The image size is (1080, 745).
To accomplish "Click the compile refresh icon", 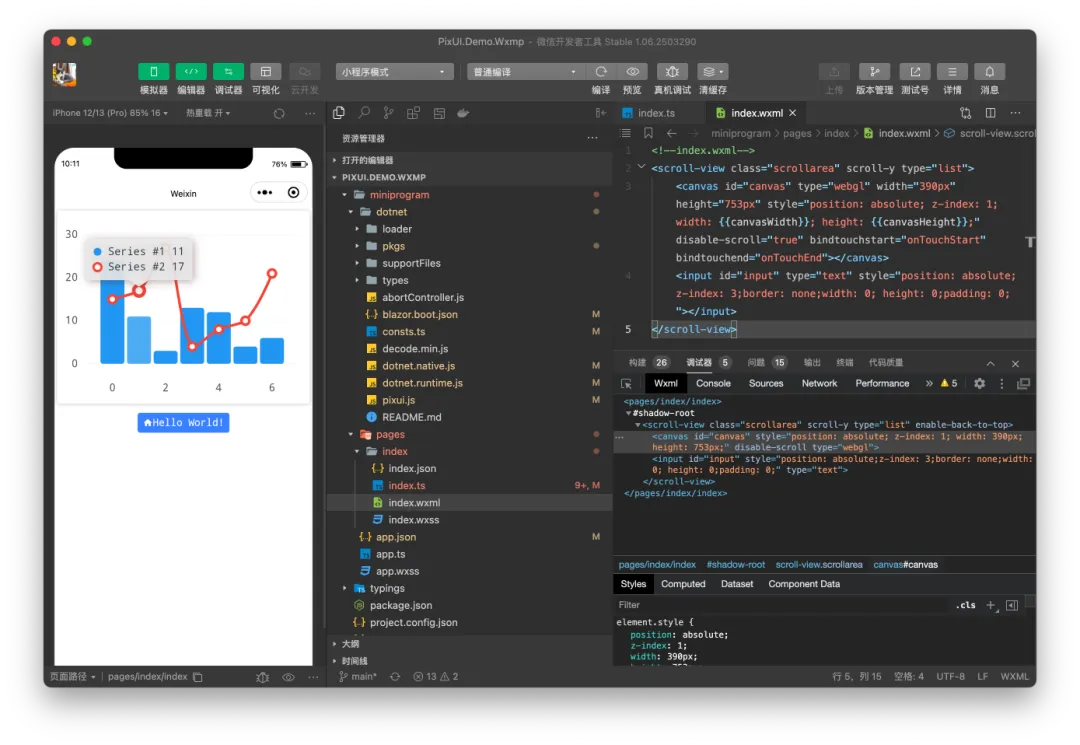I will coord(601,72).
